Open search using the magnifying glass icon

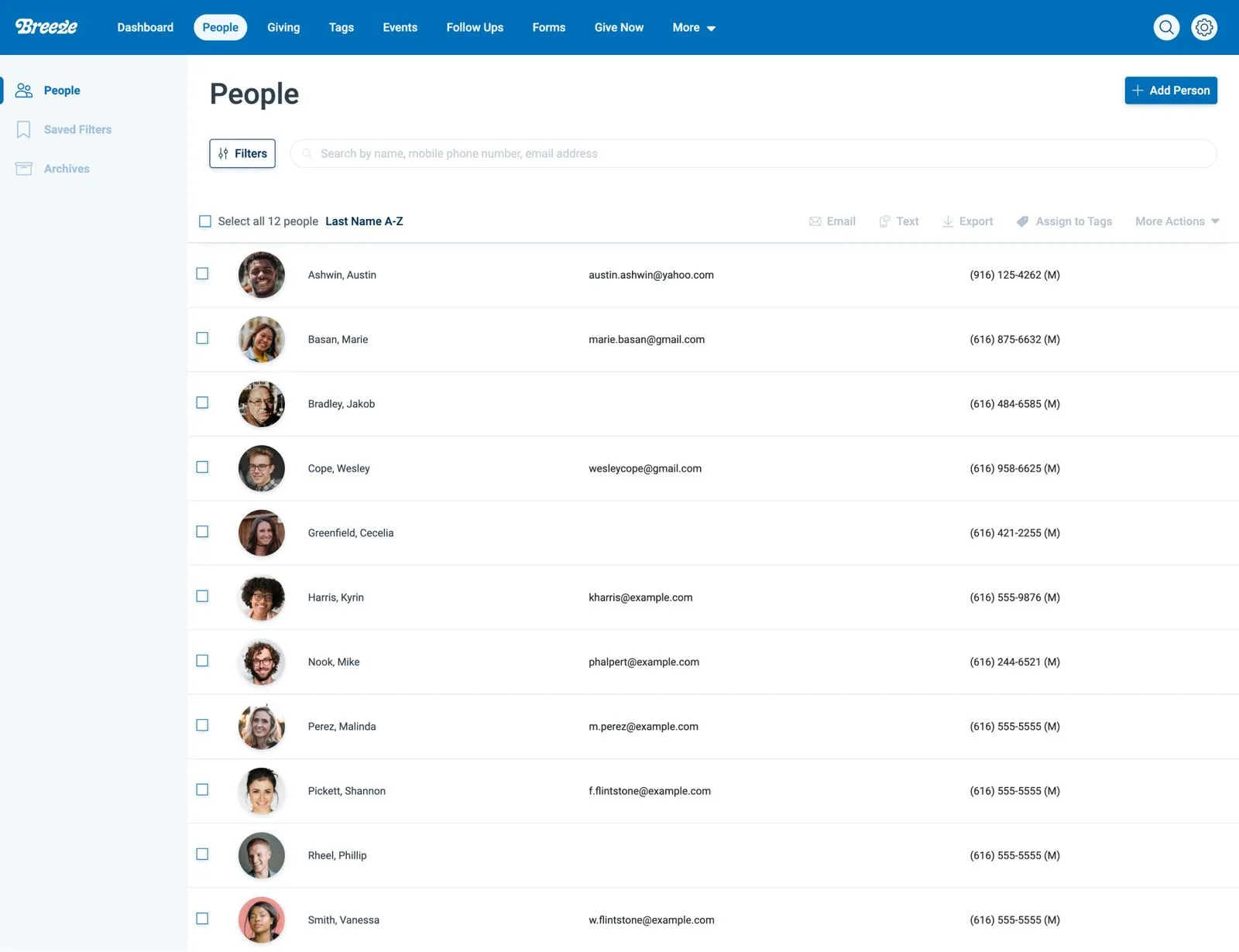click(x=1166, y=27)
